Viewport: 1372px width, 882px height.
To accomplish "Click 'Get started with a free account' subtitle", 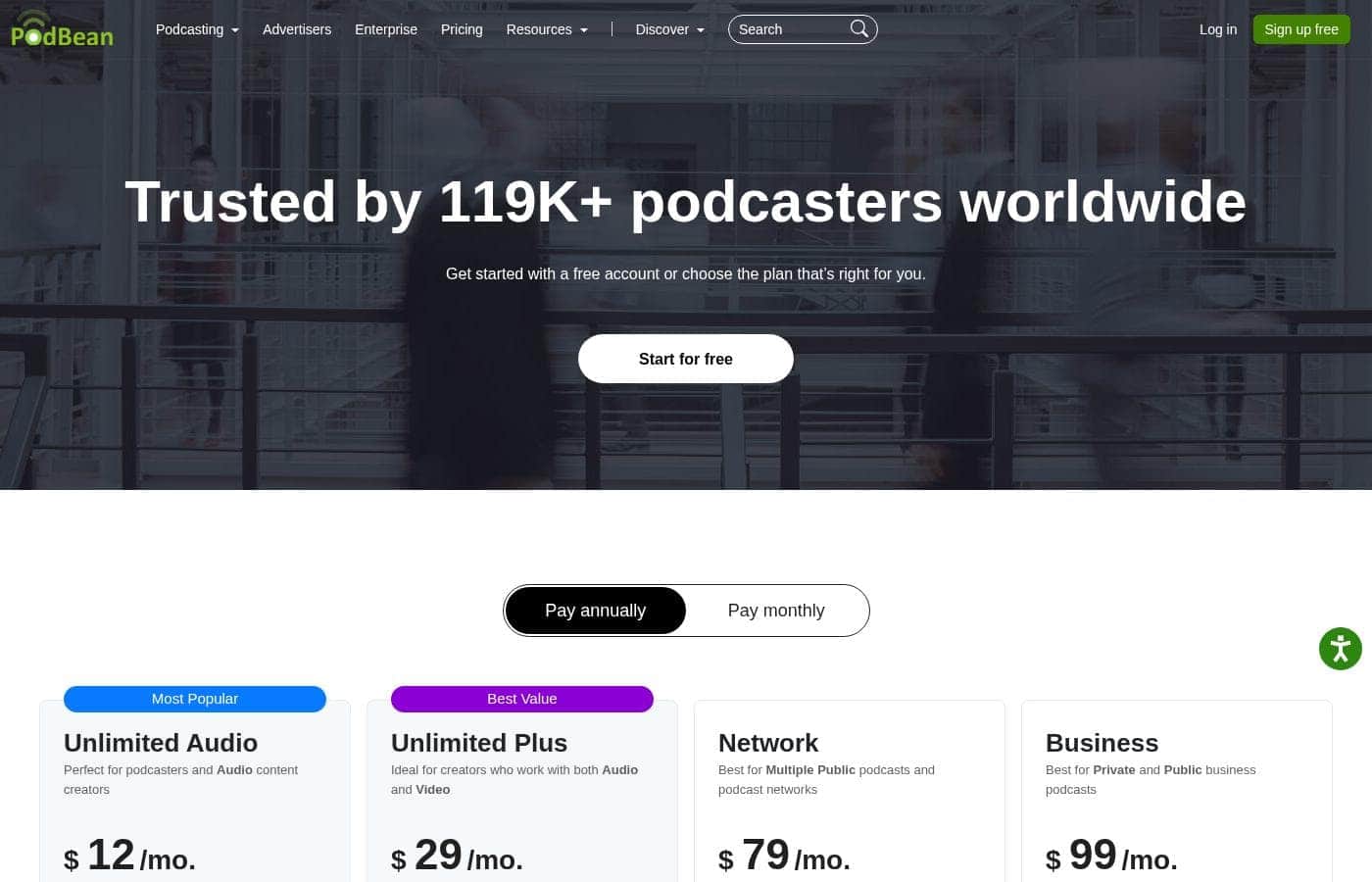I will coord(686,274).
